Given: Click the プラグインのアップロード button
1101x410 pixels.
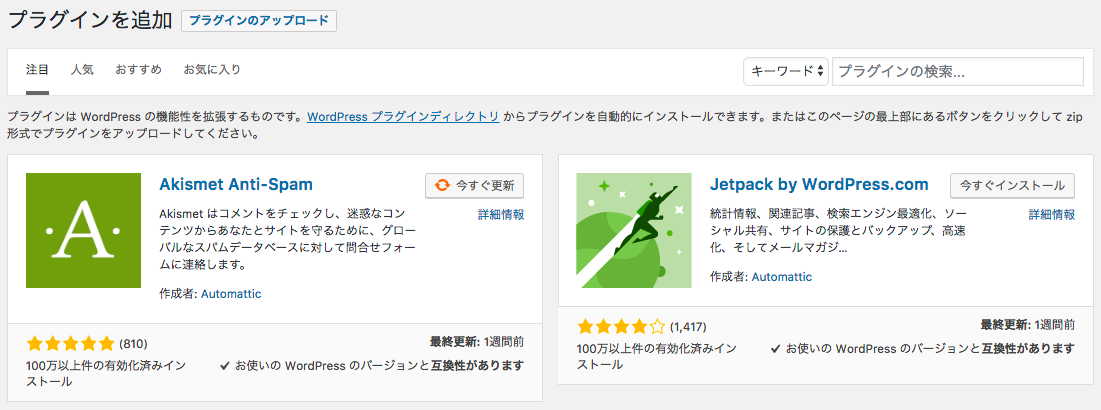Looking at the screenshot, I should pos(259,21).
